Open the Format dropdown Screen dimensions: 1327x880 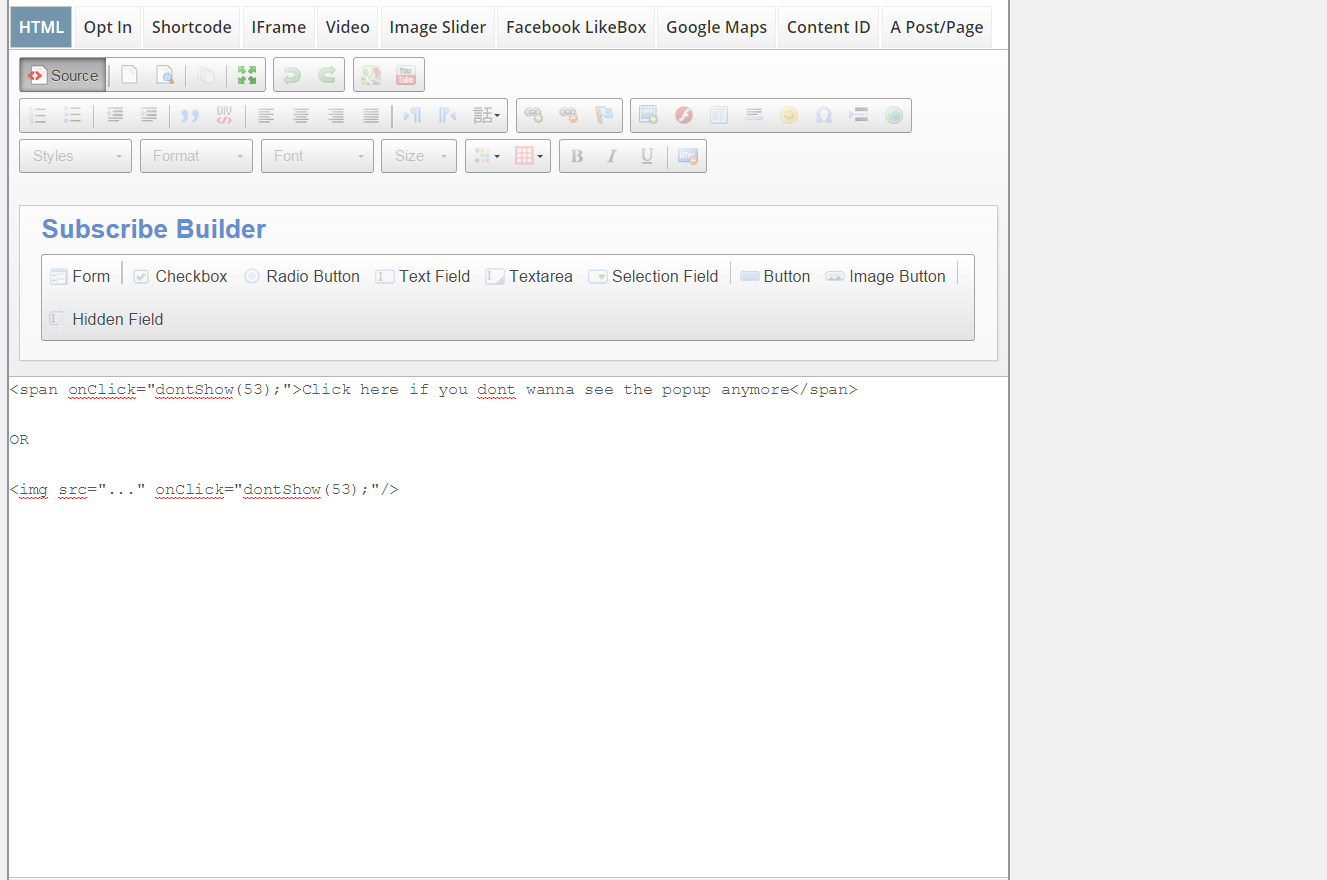(196, 156)
